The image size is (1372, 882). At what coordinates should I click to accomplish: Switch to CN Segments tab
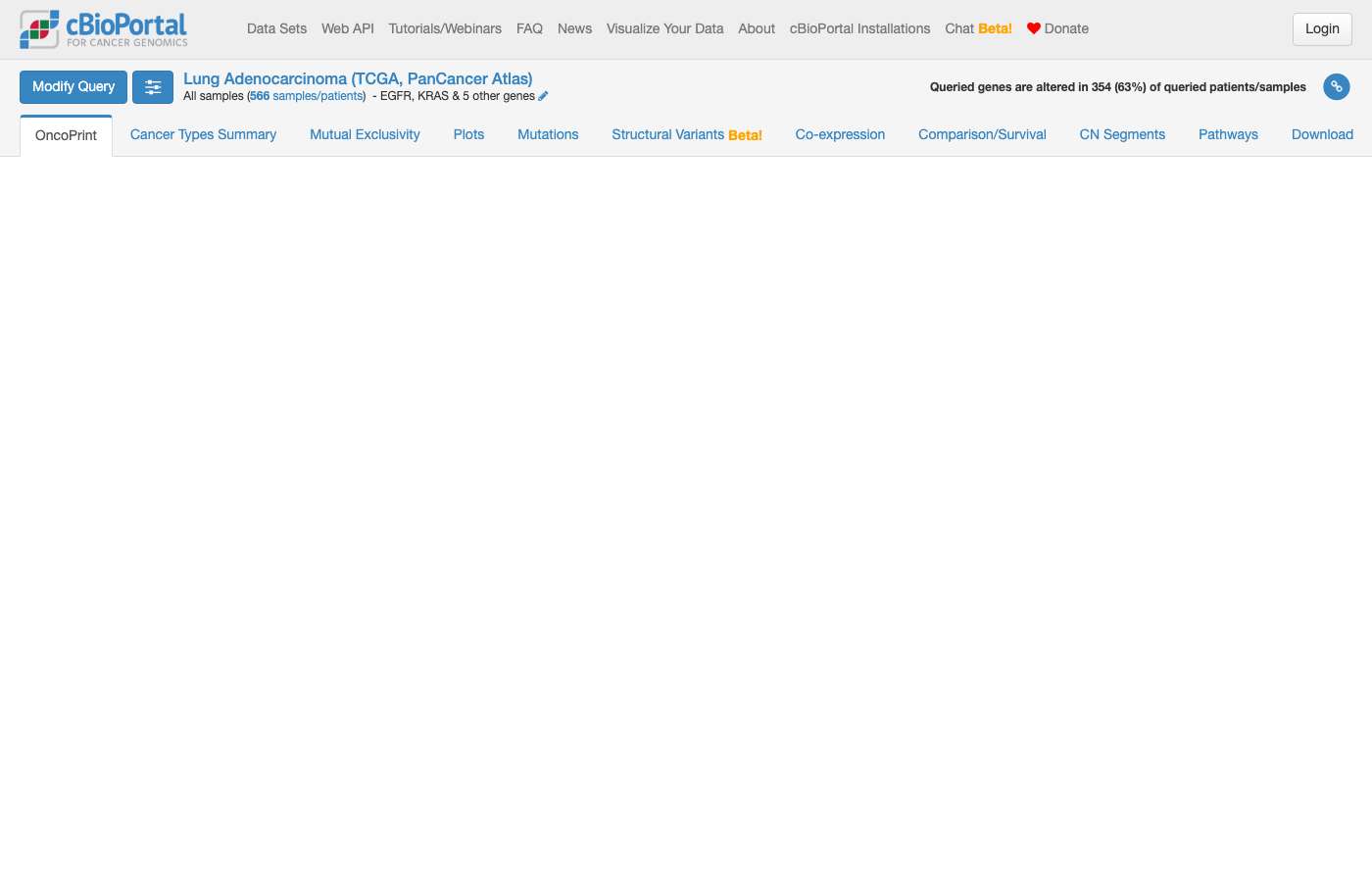point(1122,134)
